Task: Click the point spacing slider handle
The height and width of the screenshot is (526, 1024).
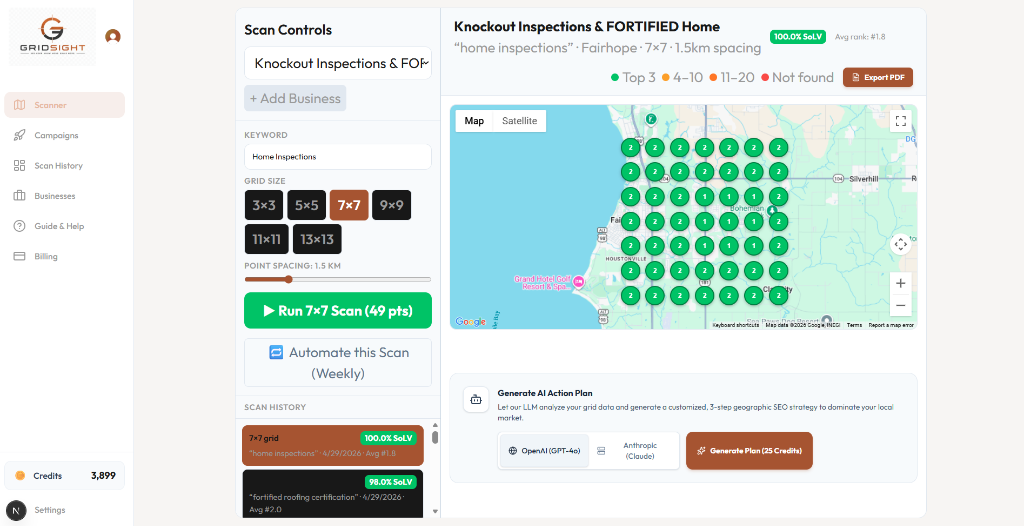Action: (x=289, y=279)
